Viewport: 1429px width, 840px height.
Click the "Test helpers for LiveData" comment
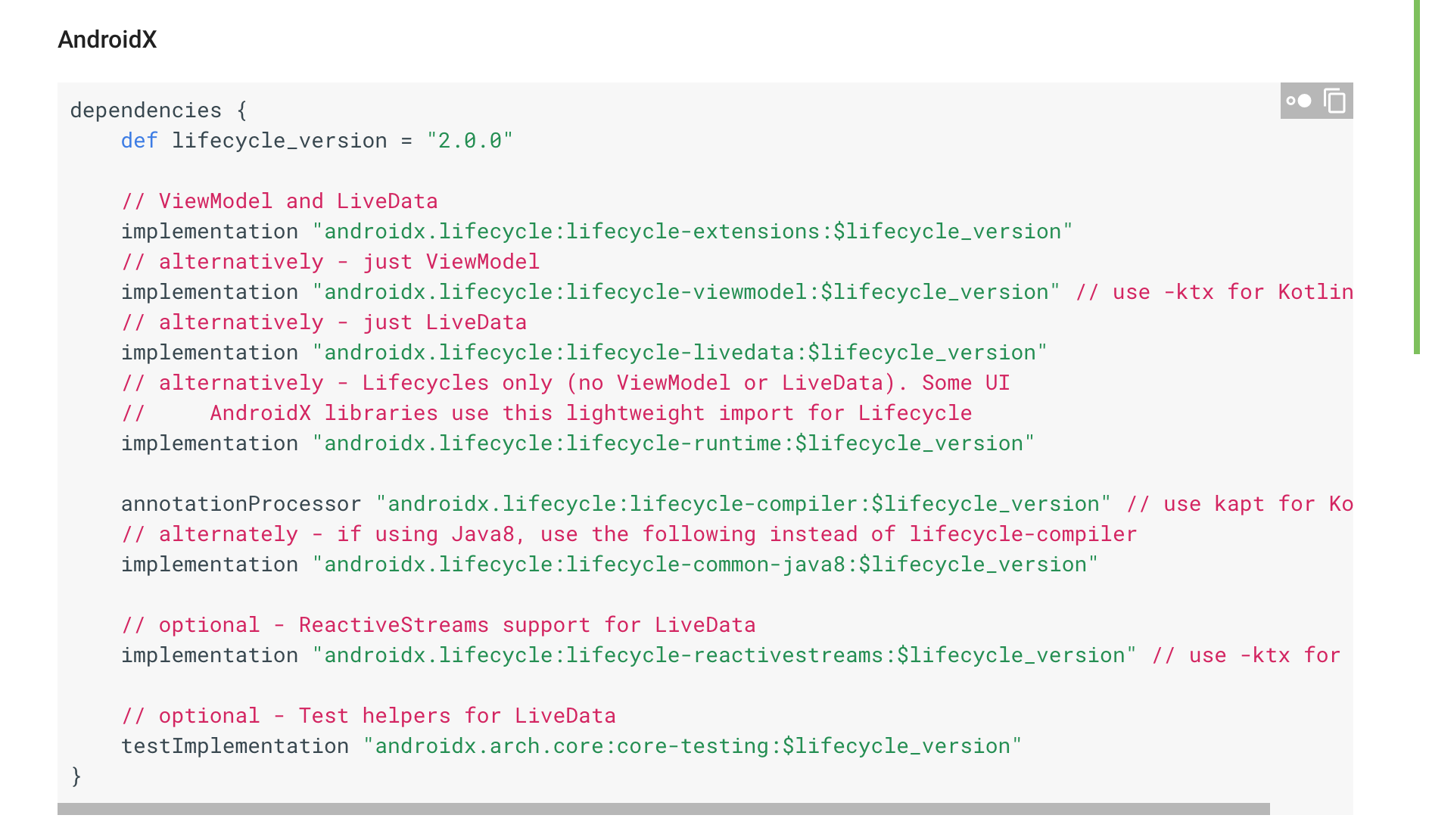369,716
